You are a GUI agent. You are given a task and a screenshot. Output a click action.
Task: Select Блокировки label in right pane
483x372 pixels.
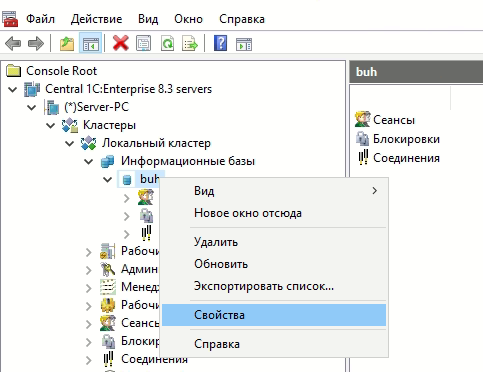pos(406,139)
